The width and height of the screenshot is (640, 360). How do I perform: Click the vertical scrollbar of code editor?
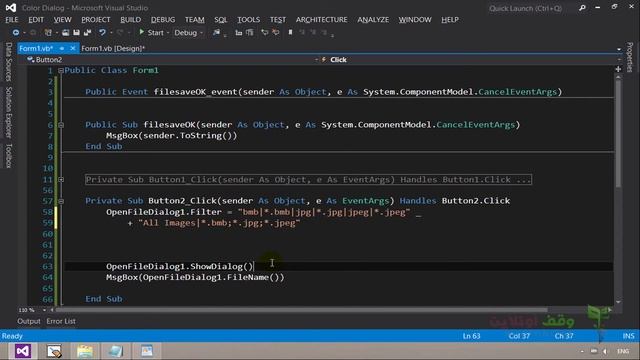pos(618,135)
